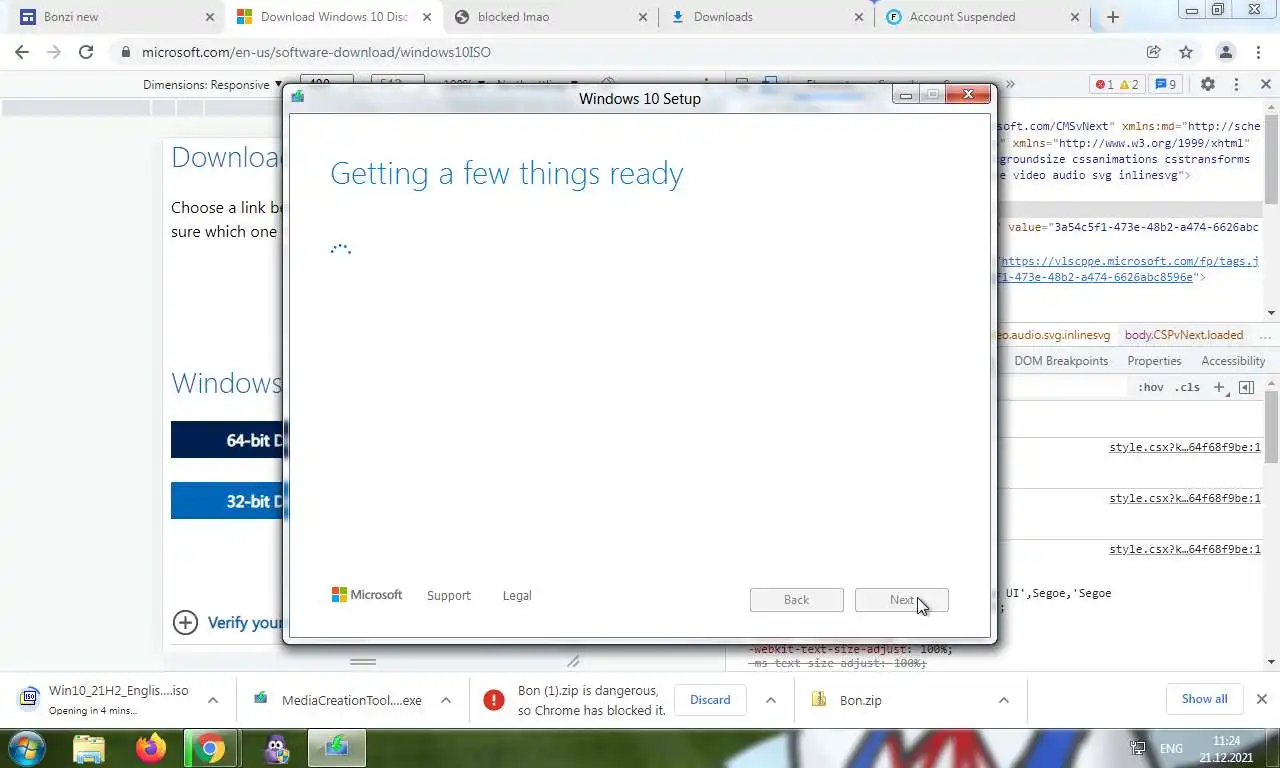Click Chrome's back navigation arrow
Image resolution: width=1280 pixels, height=768 pixels.
coord(22,52)
